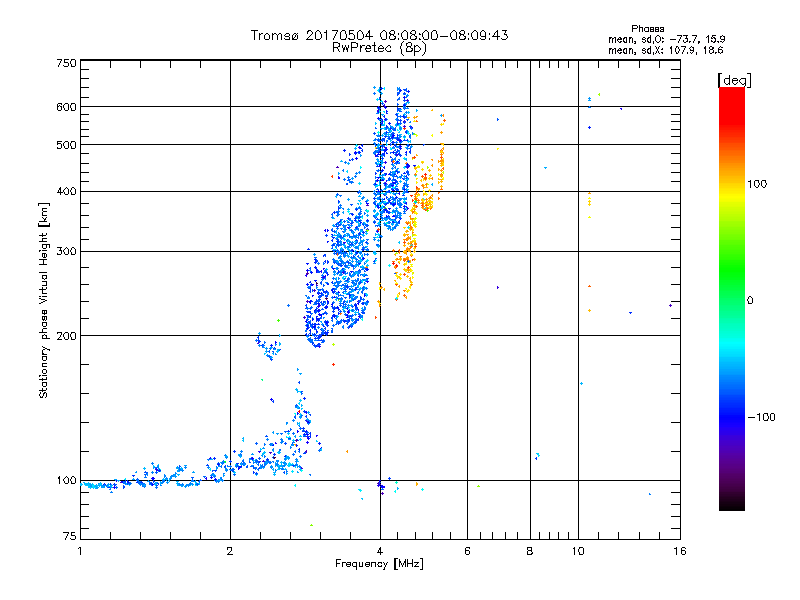Click the y-axis tick label '100'

tap(66, 481)
